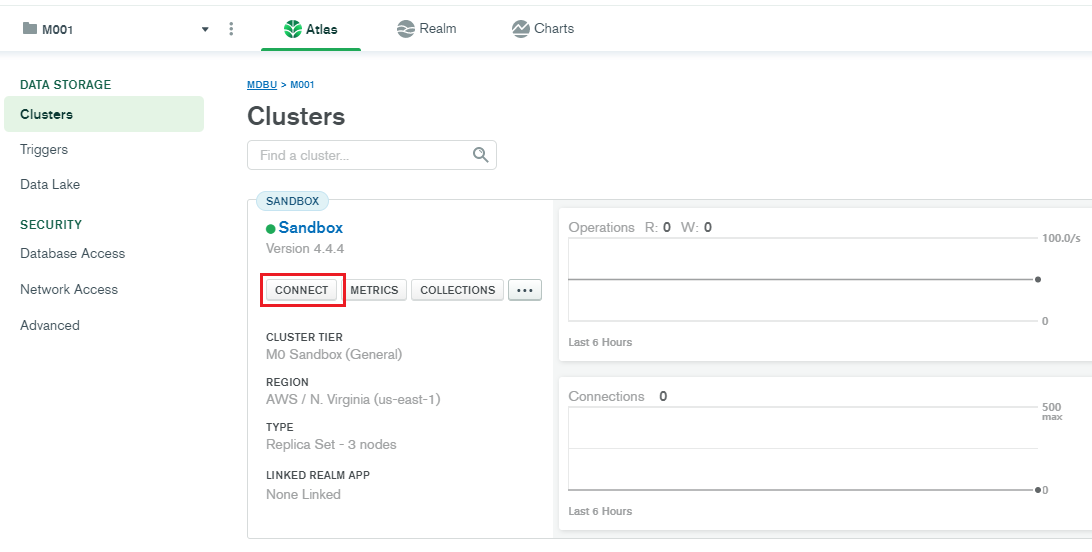
Task: Click the CLUSTER TIER label
Action: pos(304,337)
